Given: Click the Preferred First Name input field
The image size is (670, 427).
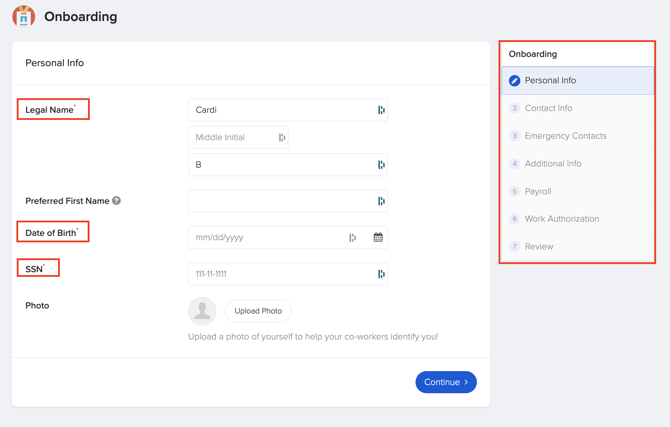Looking at the screenshot, I should [288, 201].
